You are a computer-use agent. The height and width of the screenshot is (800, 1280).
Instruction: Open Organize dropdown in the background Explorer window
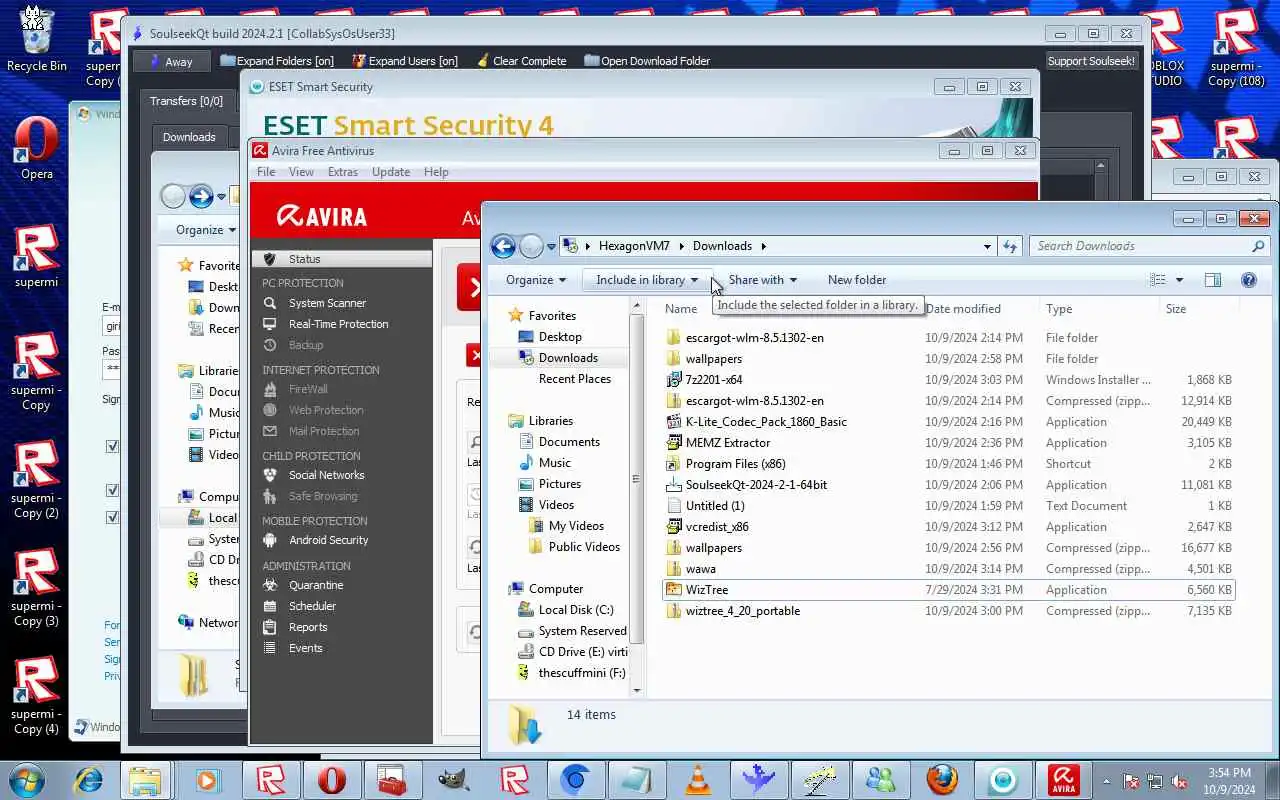(205, 230)
